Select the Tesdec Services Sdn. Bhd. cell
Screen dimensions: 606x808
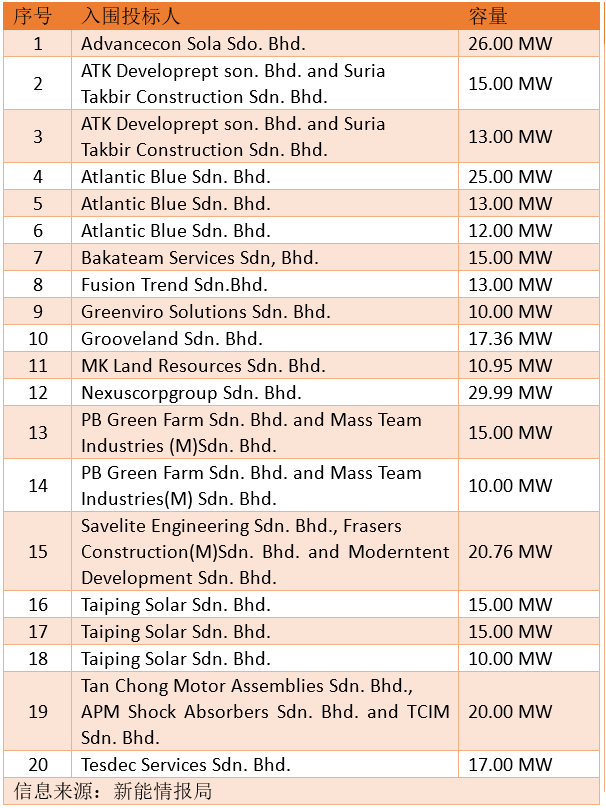tap(186, 765)
